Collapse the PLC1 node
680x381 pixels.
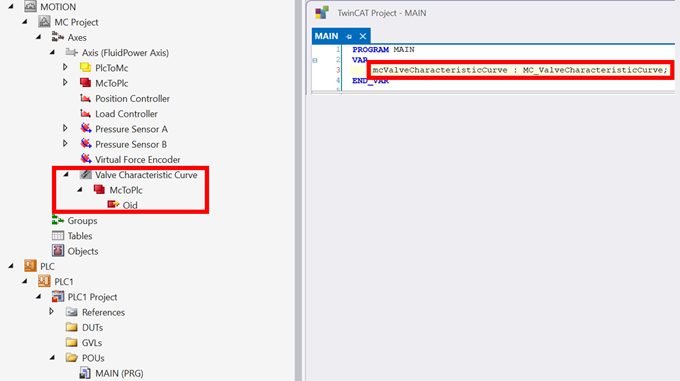coord(25,281)
